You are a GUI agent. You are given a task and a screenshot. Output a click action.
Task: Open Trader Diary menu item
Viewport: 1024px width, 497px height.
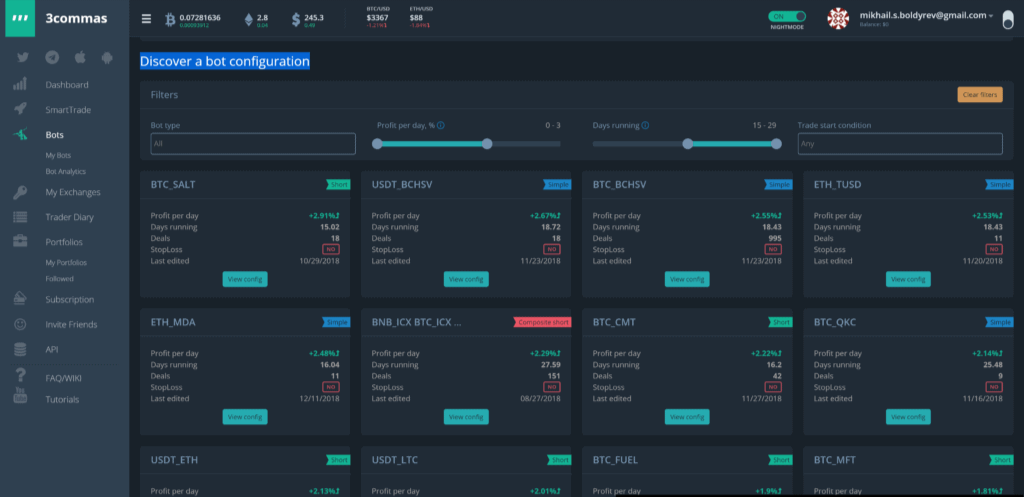click(69, 217)
